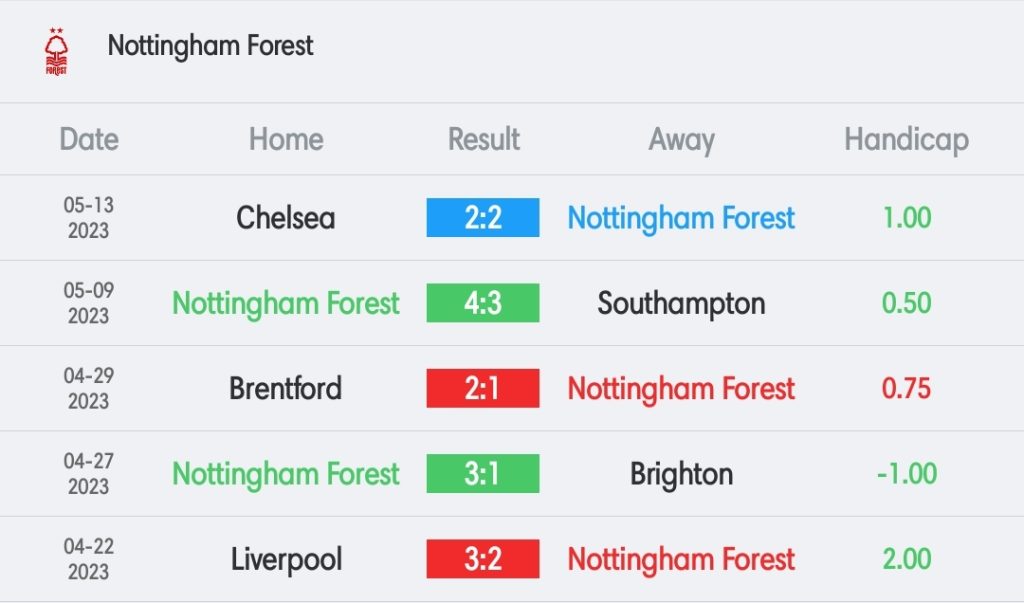Select the Result column header

(x=483, y=139)
